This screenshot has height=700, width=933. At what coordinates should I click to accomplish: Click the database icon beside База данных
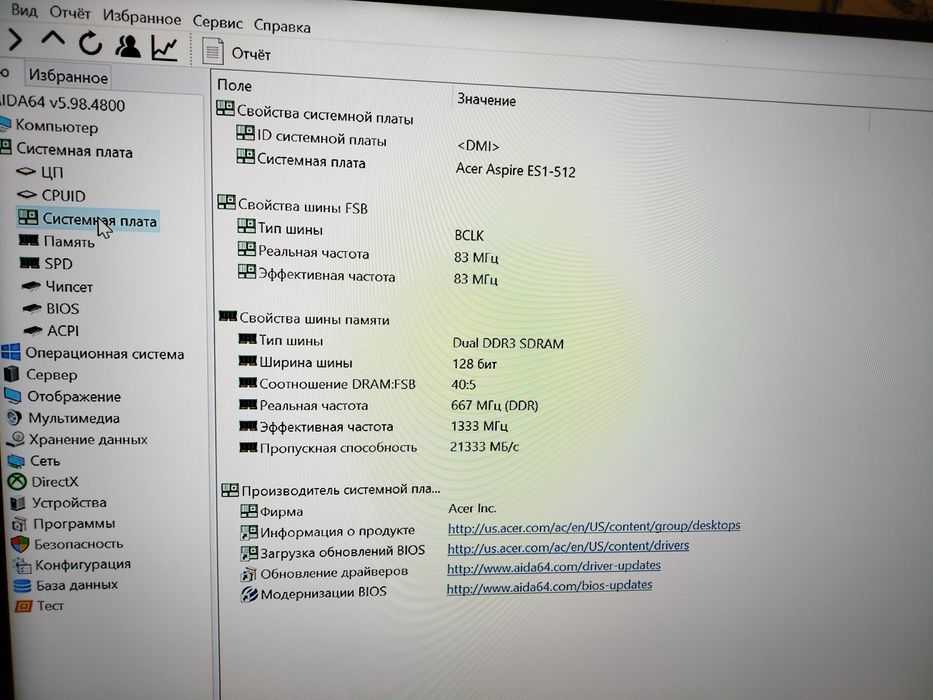coord(22,586)
